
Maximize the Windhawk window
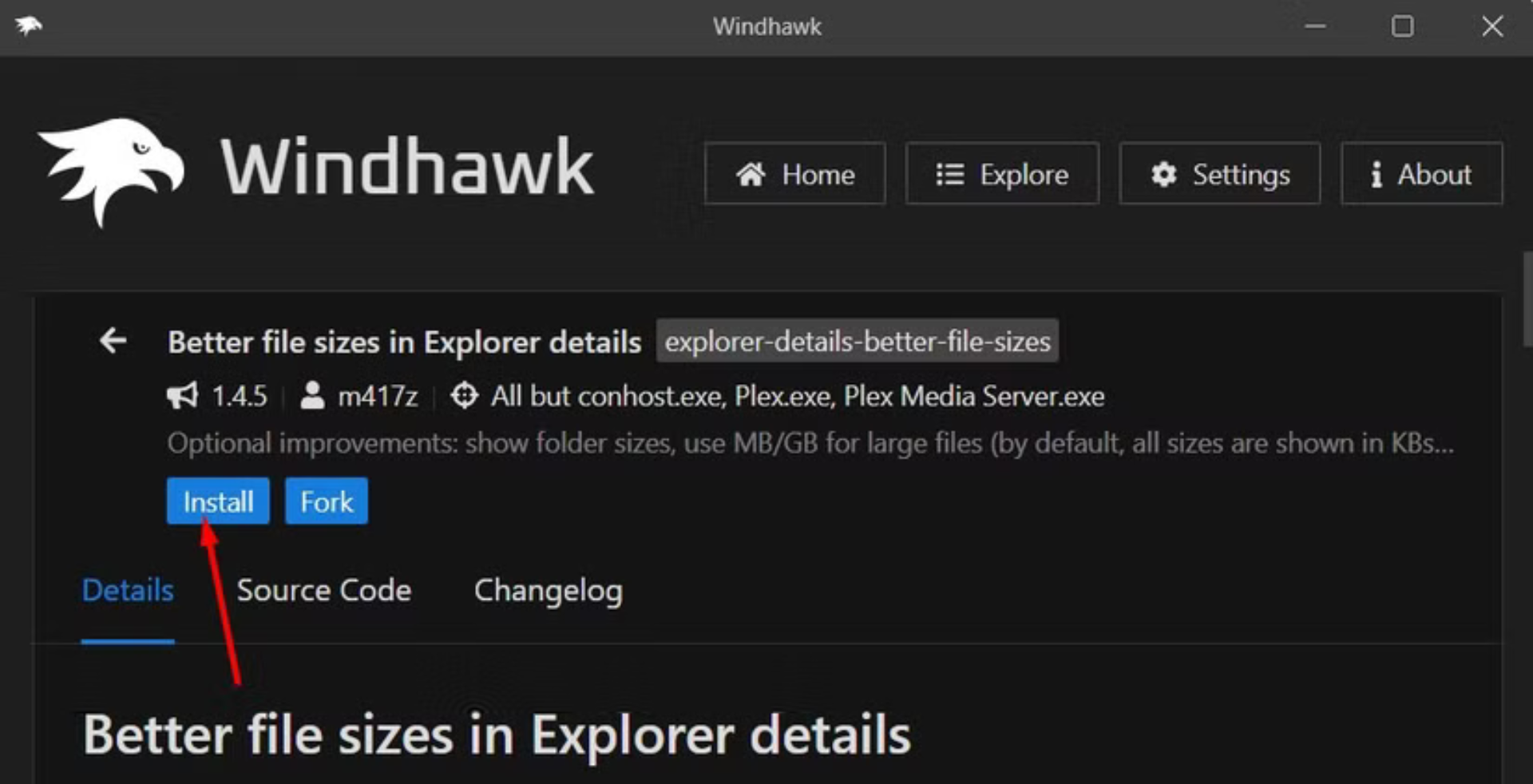pyautogui.click(x=1403, y=26)
